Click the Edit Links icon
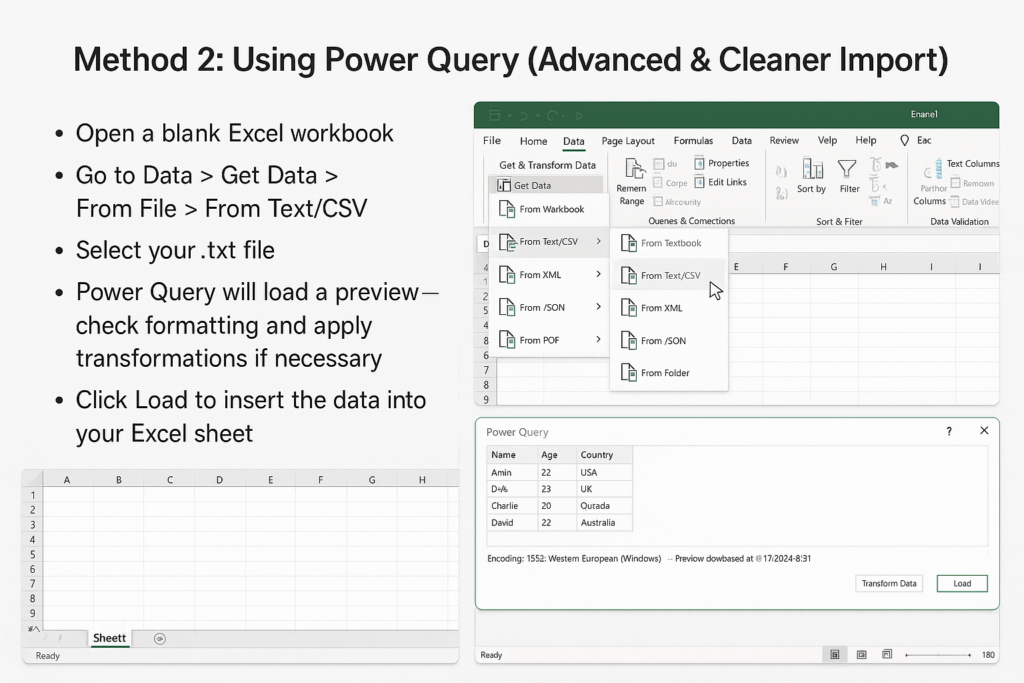Screen dimensions: 1024x683 coord(700,182)
